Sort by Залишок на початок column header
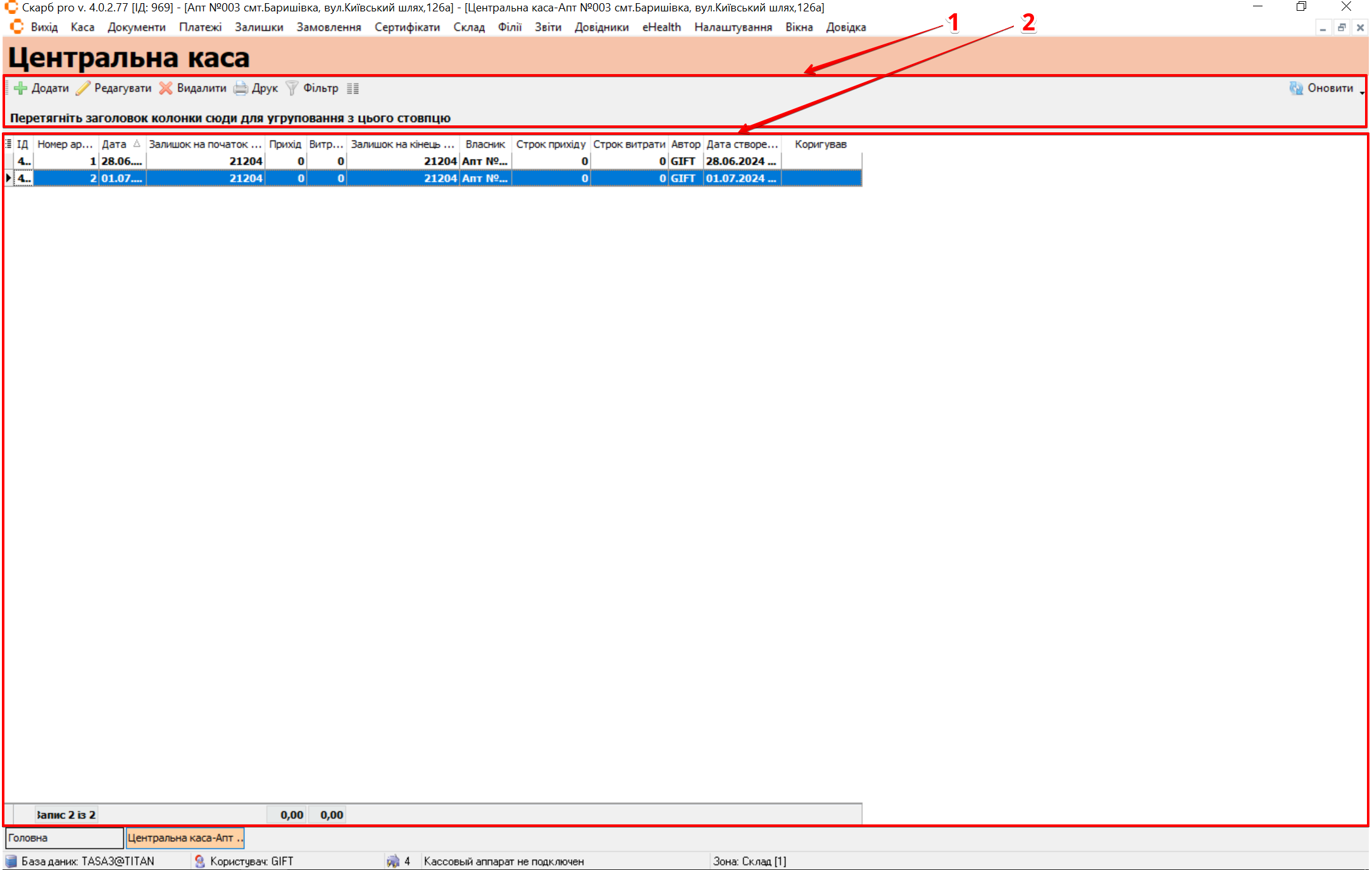1372x870 pixels. tap(204, 144)
